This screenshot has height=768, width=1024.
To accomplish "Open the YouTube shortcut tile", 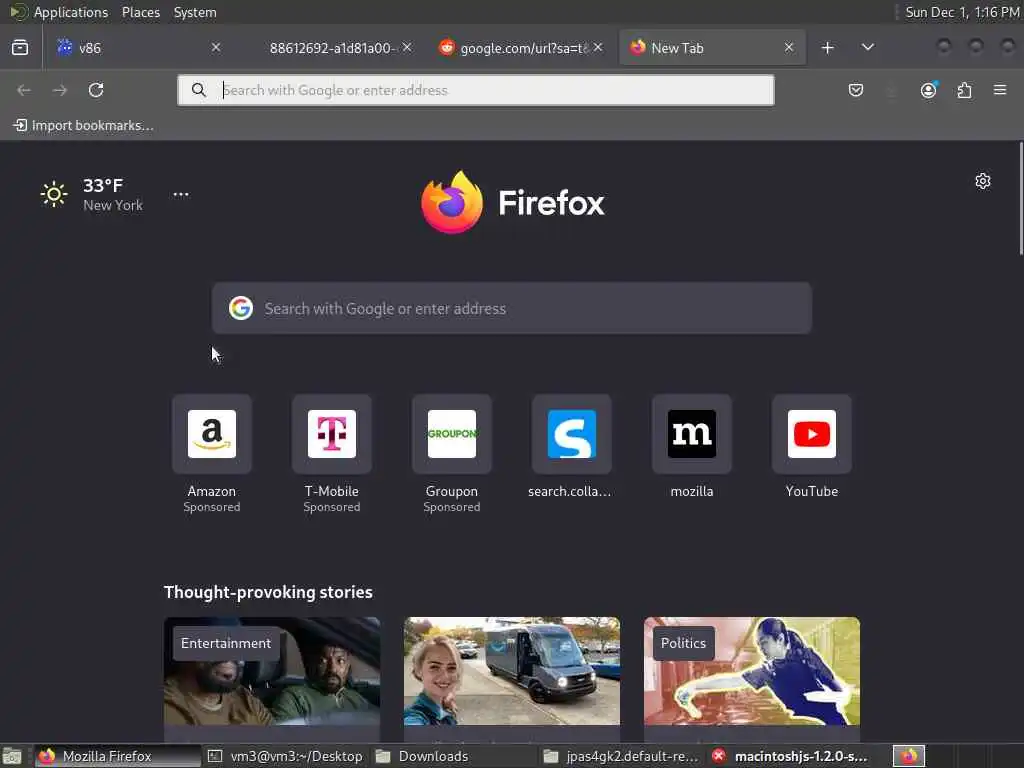I will (812, 447).
